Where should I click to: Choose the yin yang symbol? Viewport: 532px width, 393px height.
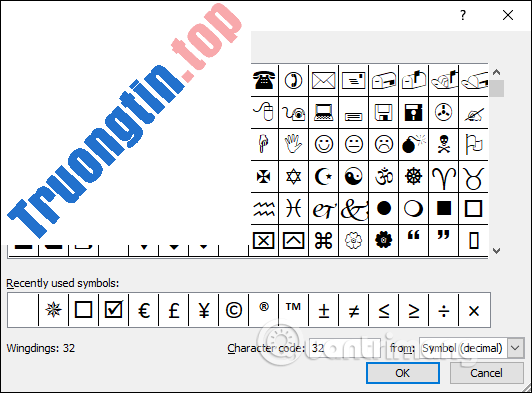353,176
